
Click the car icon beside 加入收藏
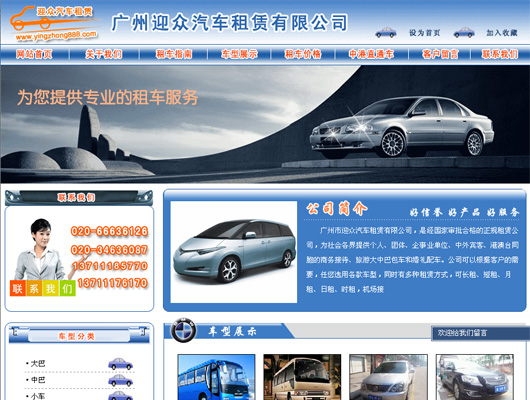click(464, 32)
